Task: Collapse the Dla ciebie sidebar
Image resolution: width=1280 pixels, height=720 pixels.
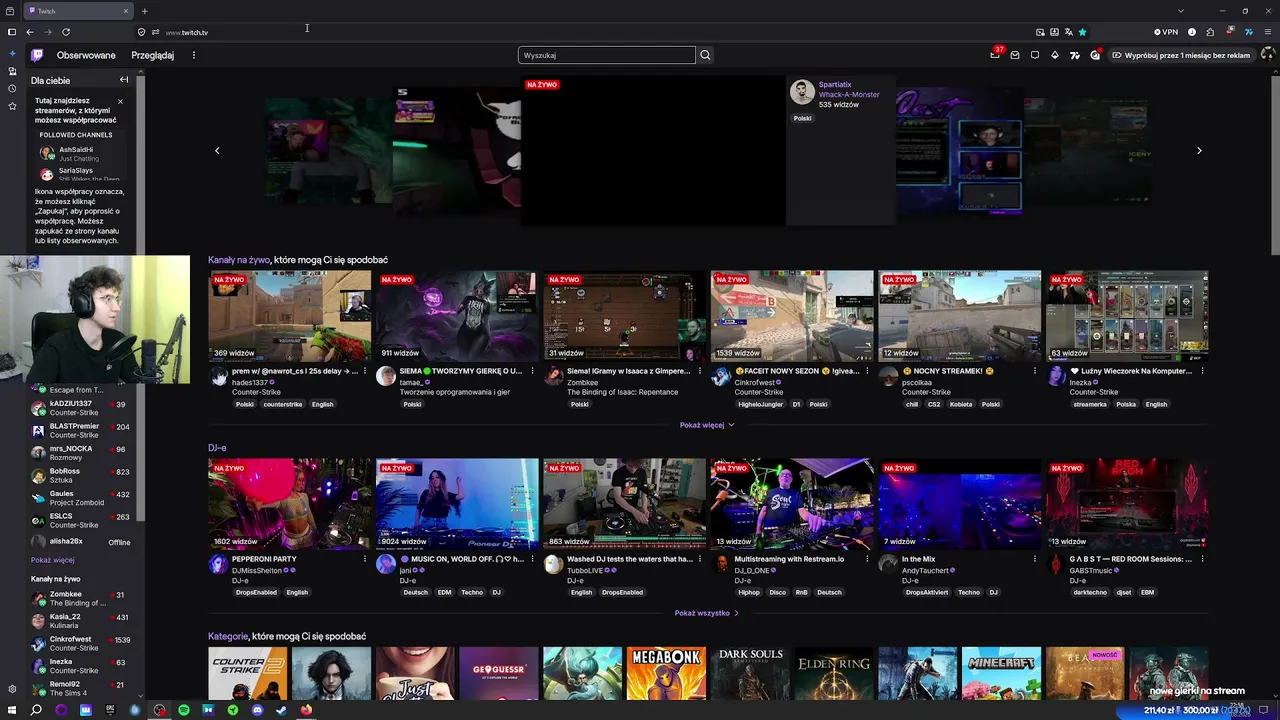Action: (x=124, y=80)
